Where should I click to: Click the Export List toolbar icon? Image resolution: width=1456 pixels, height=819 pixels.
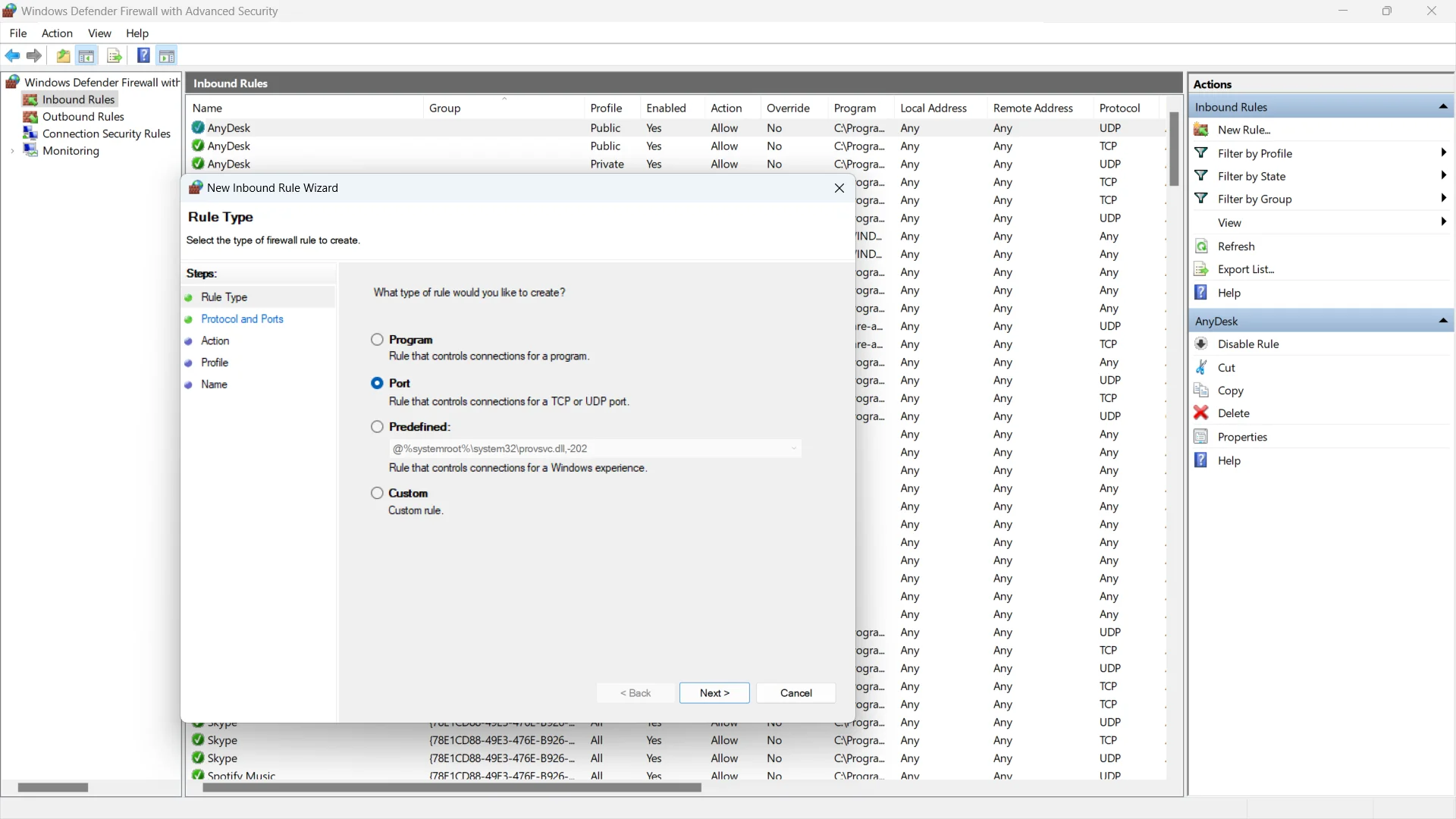[x=115, y=55]
